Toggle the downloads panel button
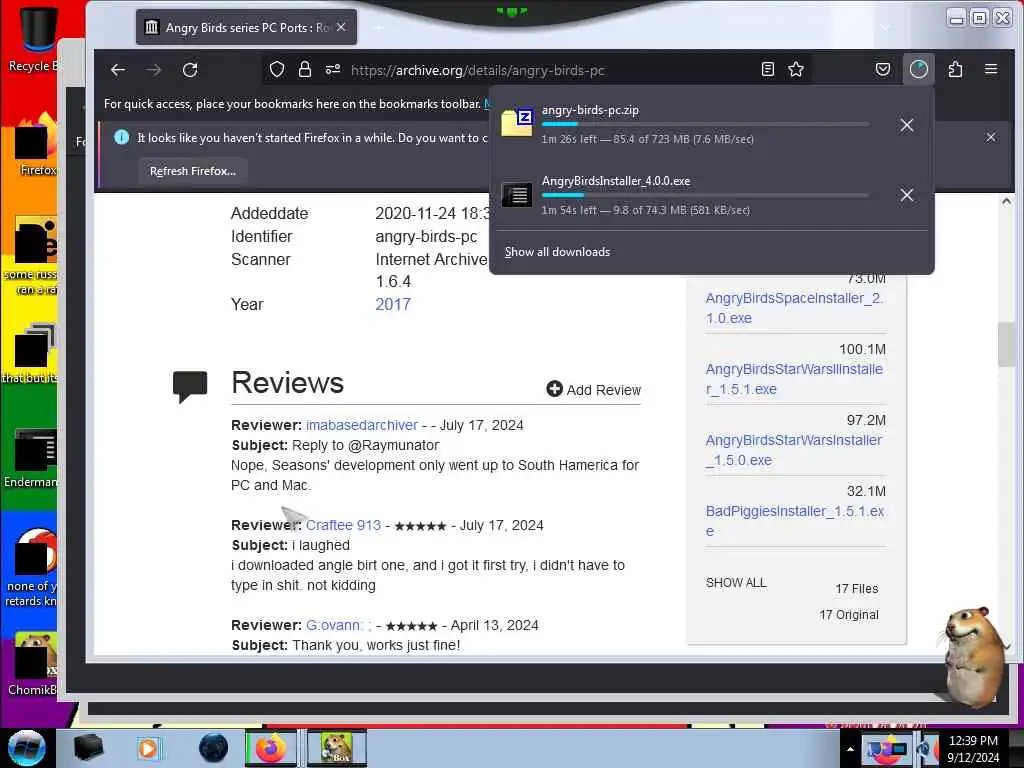 [918, 69]
